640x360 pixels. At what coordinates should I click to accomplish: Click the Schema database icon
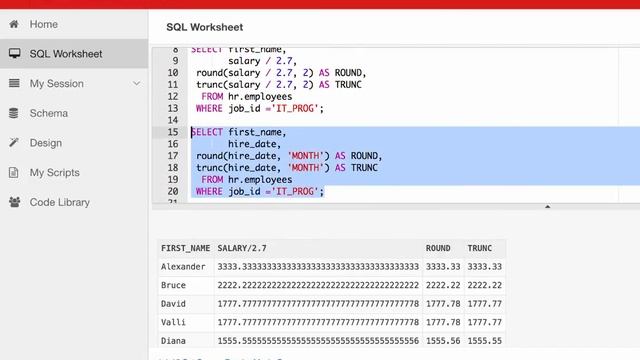(x=13, y=113)
